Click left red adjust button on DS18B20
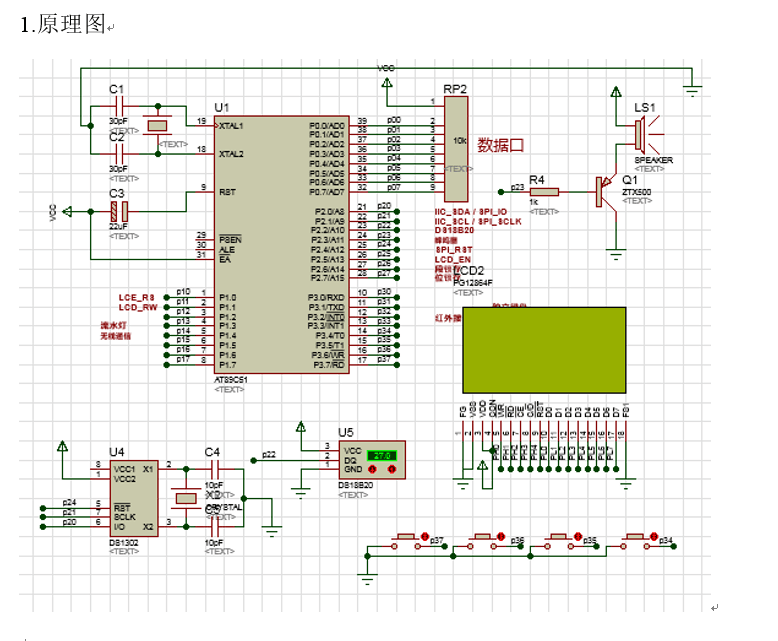Image resolution: width=778 pixels, height=641 pixels. pos(372,469)
